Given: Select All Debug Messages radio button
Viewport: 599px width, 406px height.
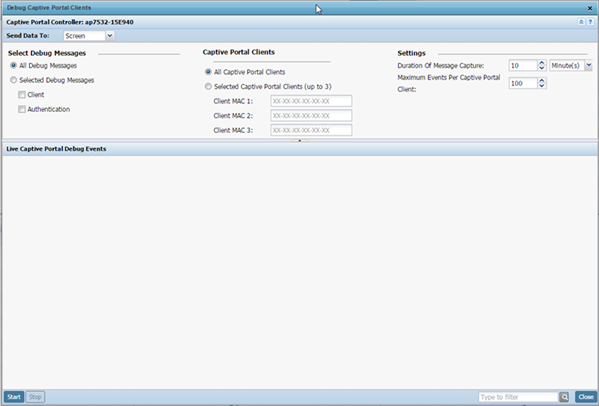Looking at the screenshot, I should pos(13,65).
